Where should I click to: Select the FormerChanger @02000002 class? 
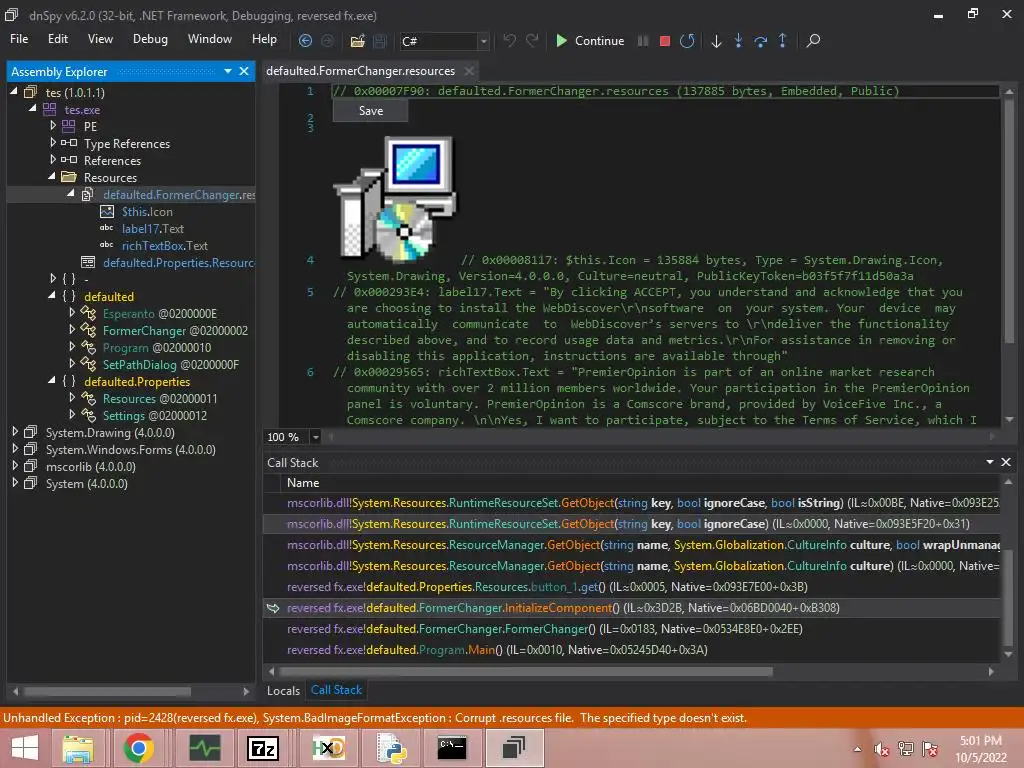pyautogui.click(x=175, y=330)
